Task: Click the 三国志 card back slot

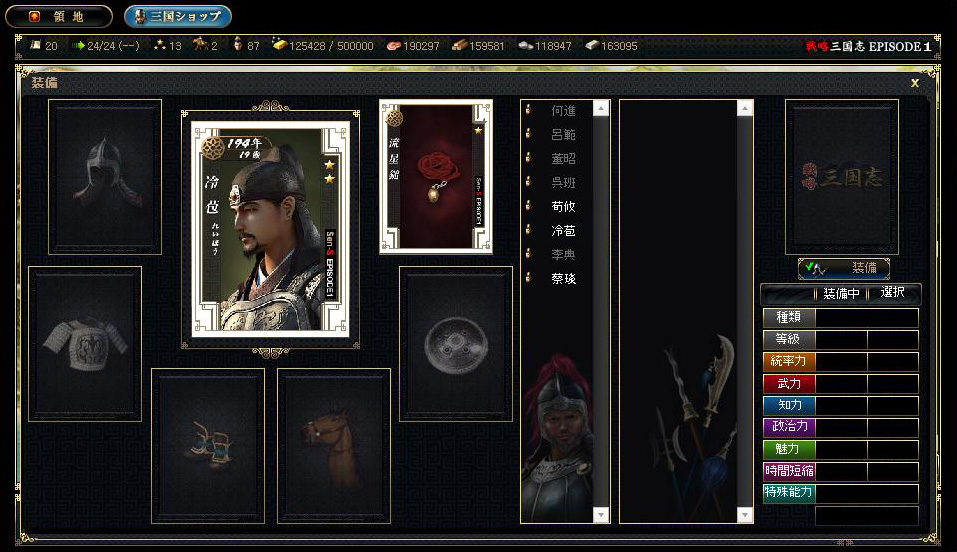Action: (842, 177)
